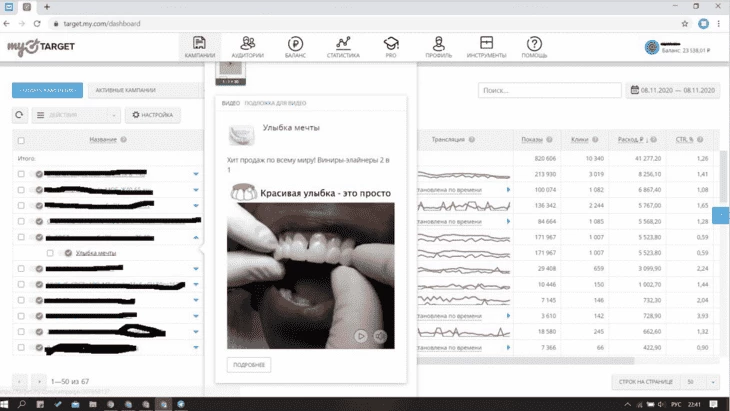Open the Баланс section icon
Screen dimensions: 730x411
coord(295,44)
